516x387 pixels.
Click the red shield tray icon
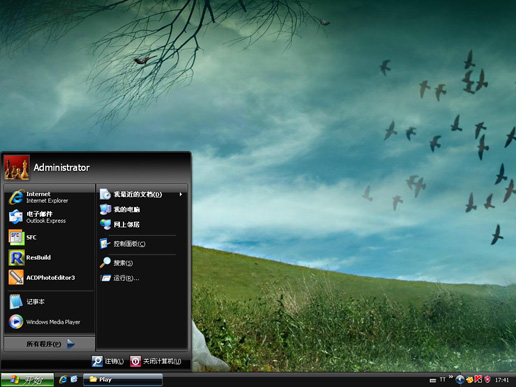click(487, 380)
